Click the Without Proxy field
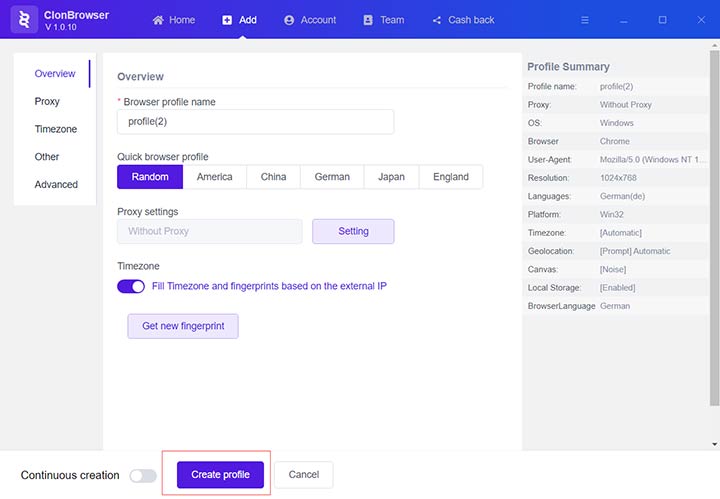The height and width of the screenshot is (499, 720). (x=209, y=231)
